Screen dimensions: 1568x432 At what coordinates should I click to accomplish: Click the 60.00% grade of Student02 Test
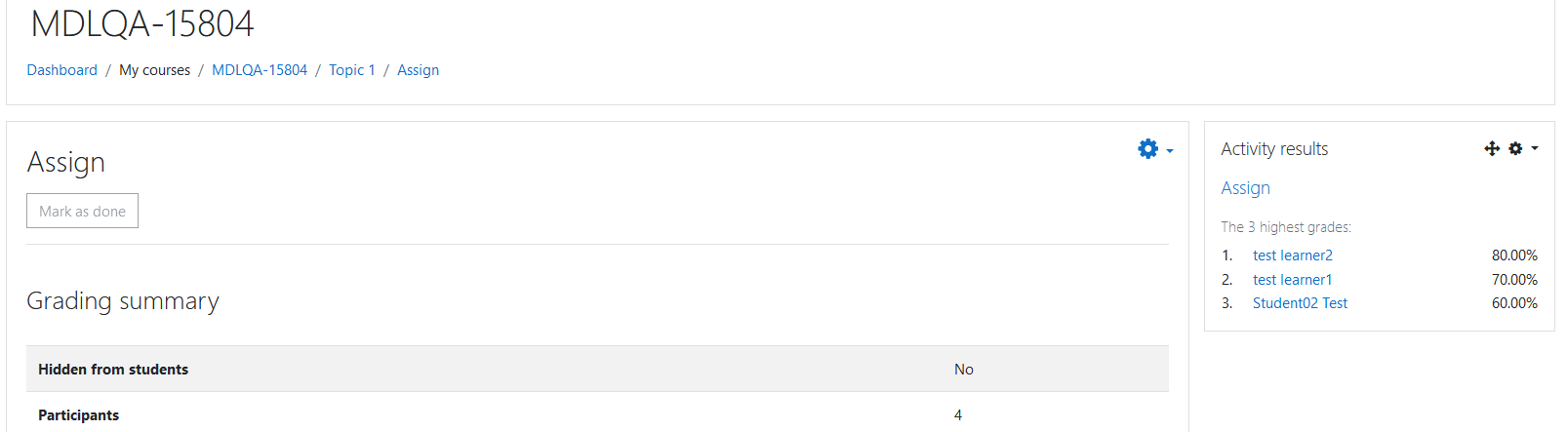pyautogui.click(x=1514, y=303)
